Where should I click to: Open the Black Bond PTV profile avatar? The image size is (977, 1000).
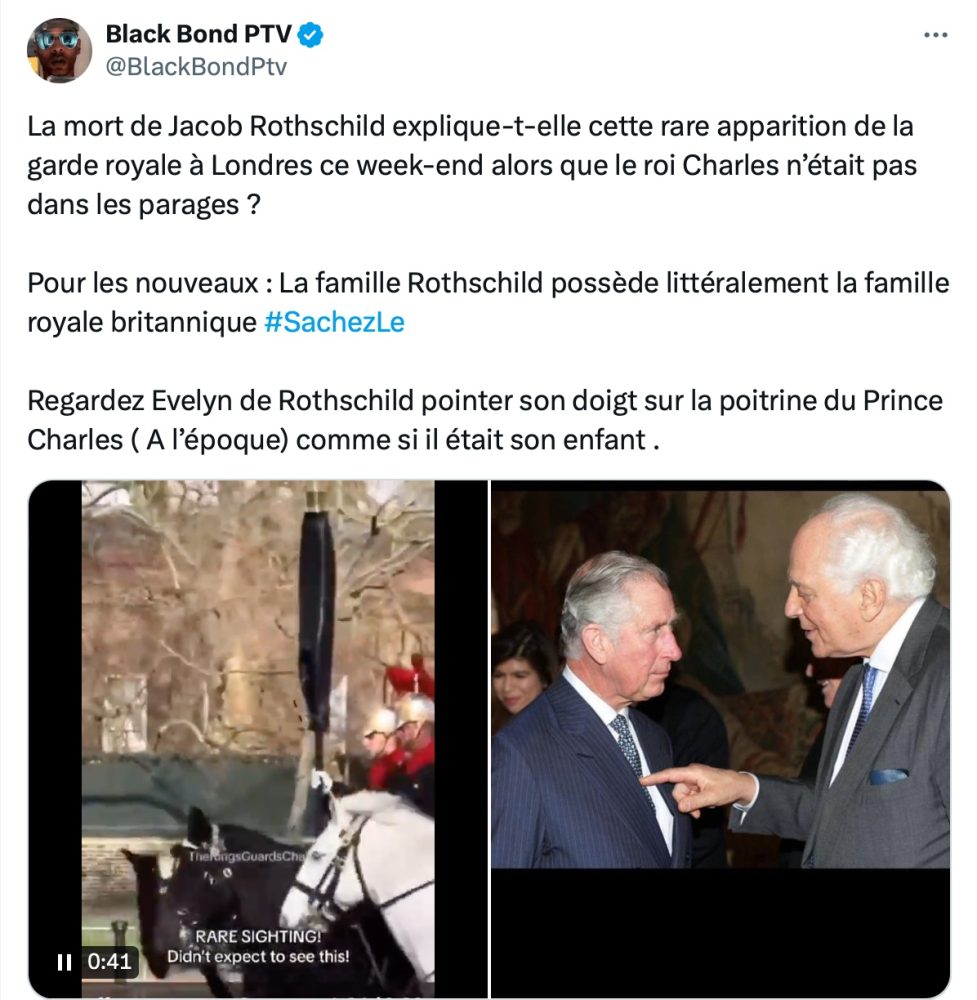click(59, 50)
